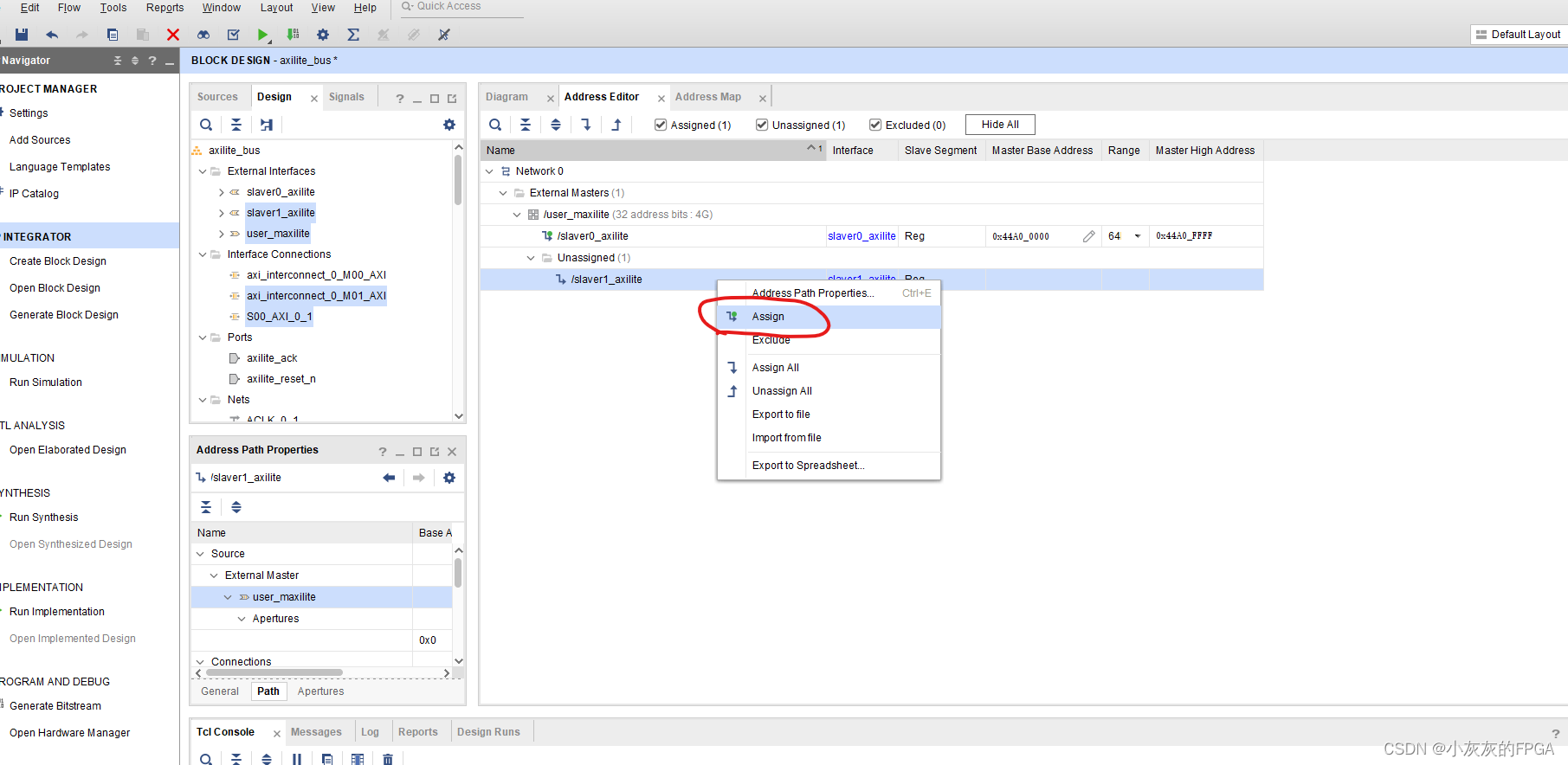Select the slaver0_axilite interface link
1568x765 pixels.
click(x=861, y=236)
